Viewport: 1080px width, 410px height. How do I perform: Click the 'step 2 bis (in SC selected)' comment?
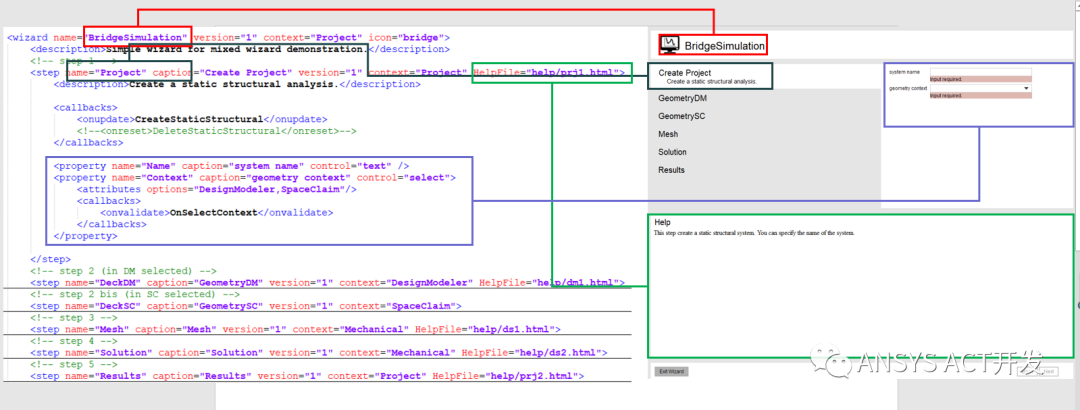[135, 294]
